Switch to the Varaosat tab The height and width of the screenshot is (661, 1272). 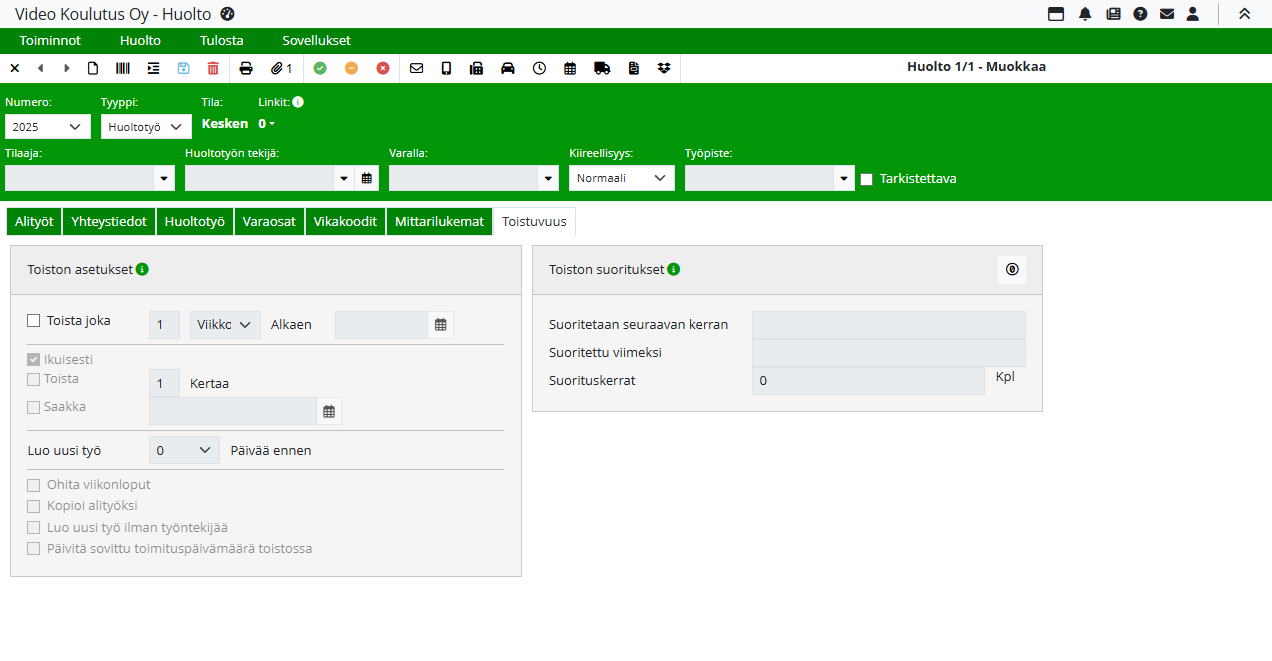point(269,222)
